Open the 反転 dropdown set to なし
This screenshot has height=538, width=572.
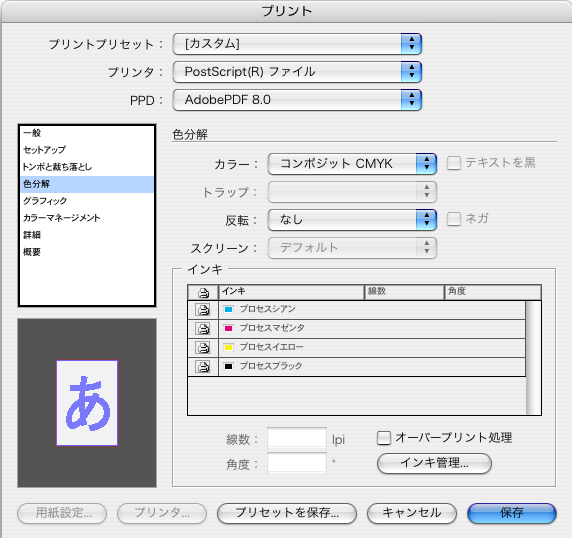point(352,220)
